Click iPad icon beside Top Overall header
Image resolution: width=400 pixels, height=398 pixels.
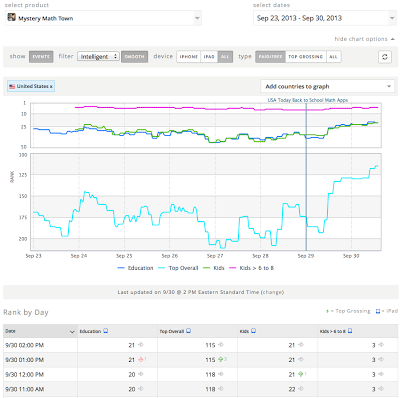(x=188, y=331)
